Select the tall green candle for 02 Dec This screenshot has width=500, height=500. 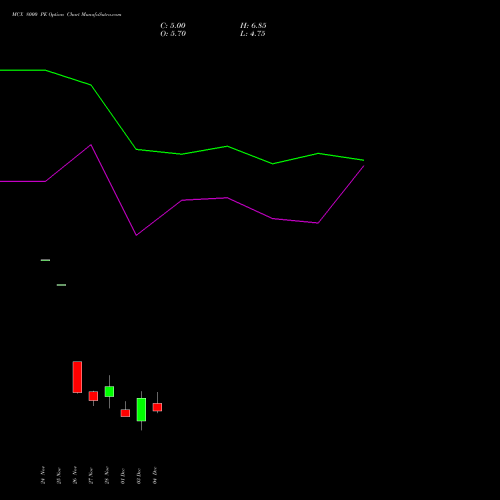pyautogui.click(x=141, y=410)
